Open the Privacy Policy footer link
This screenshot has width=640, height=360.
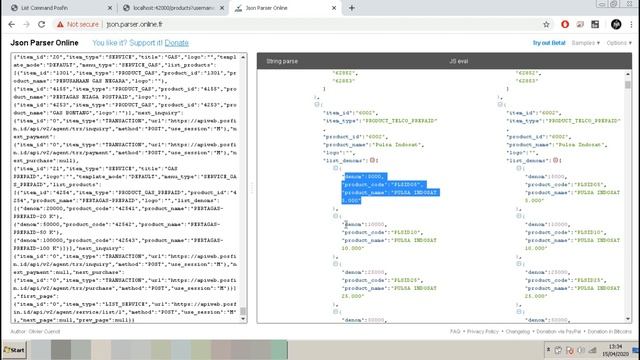click(x=483, y=332)
